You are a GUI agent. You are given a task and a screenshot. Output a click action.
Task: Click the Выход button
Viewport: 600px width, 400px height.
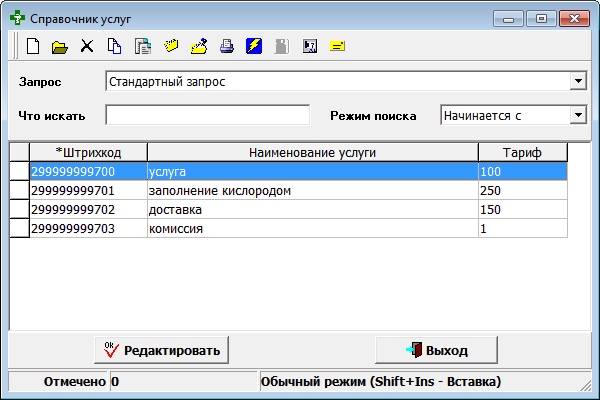tap(436, 350)
